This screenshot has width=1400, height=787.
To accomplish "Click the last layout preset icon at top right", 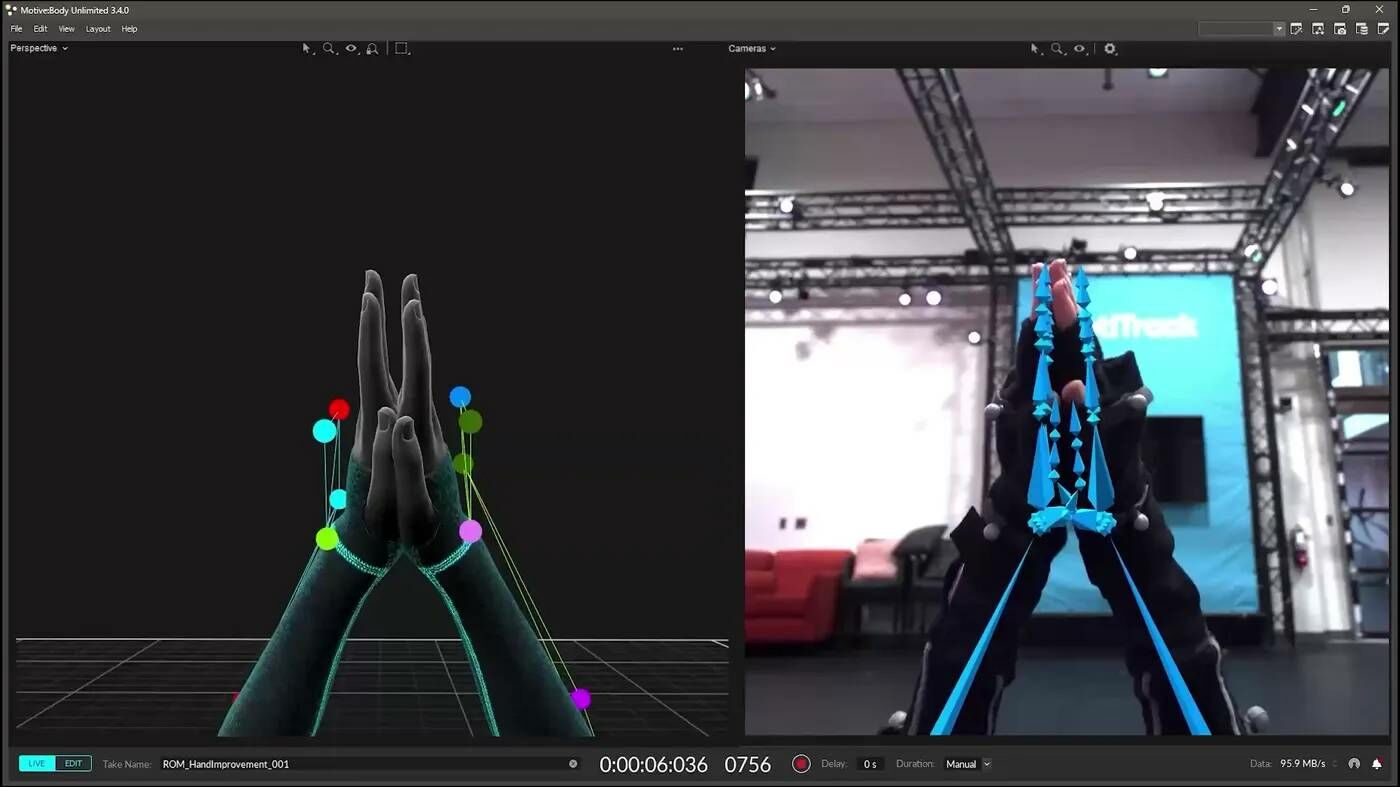I will 1383,29.
